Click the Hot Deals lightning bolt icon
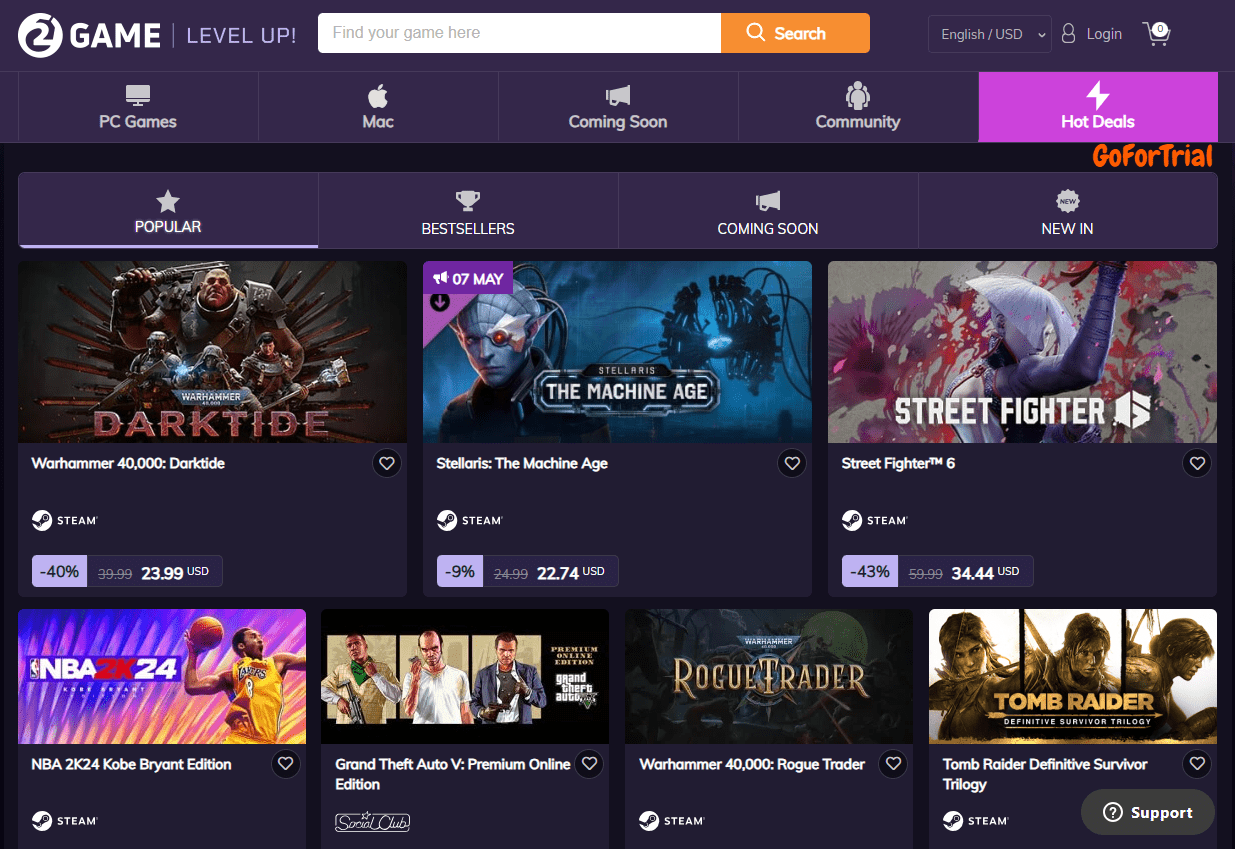Image resolution: width=1235 pixels, height=849 pixels. (1098, 95)
